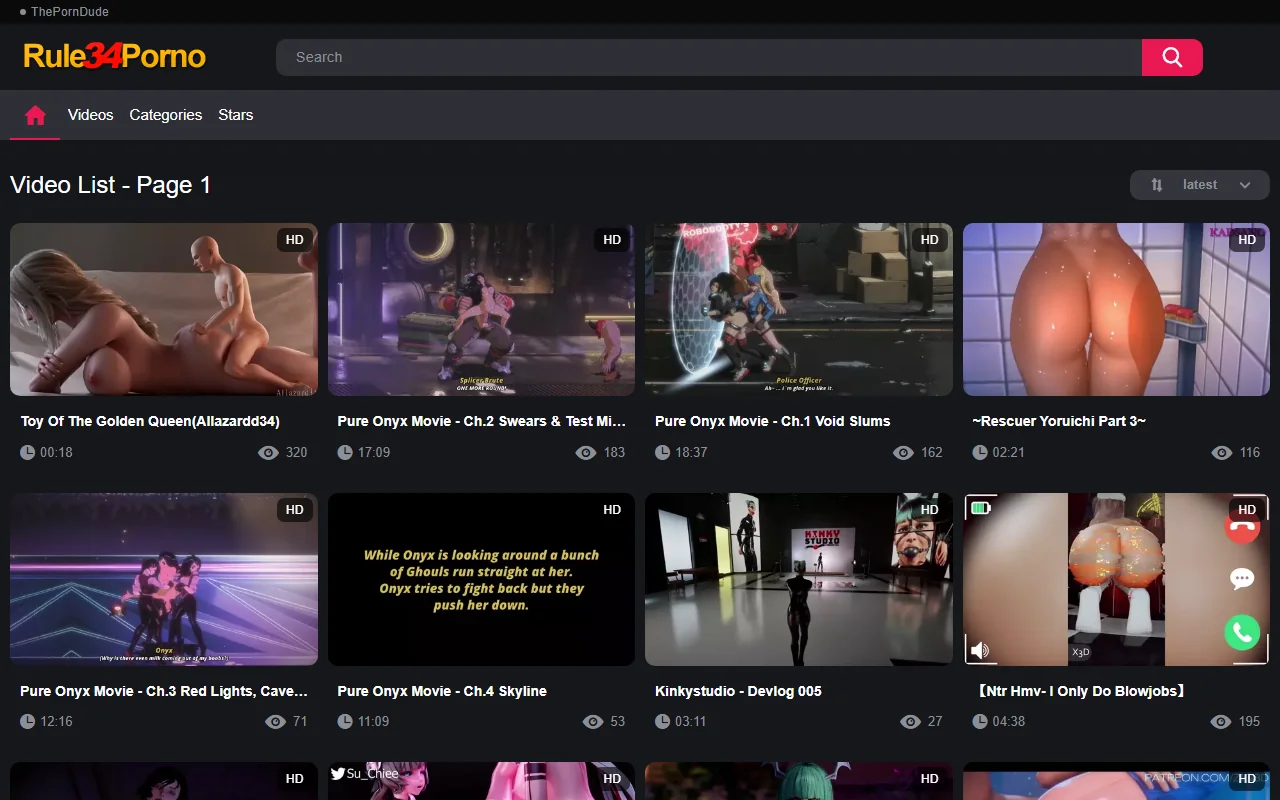1280x800 pixels.
Task: Open the Categories menu
Action: (x=165, y=114)
